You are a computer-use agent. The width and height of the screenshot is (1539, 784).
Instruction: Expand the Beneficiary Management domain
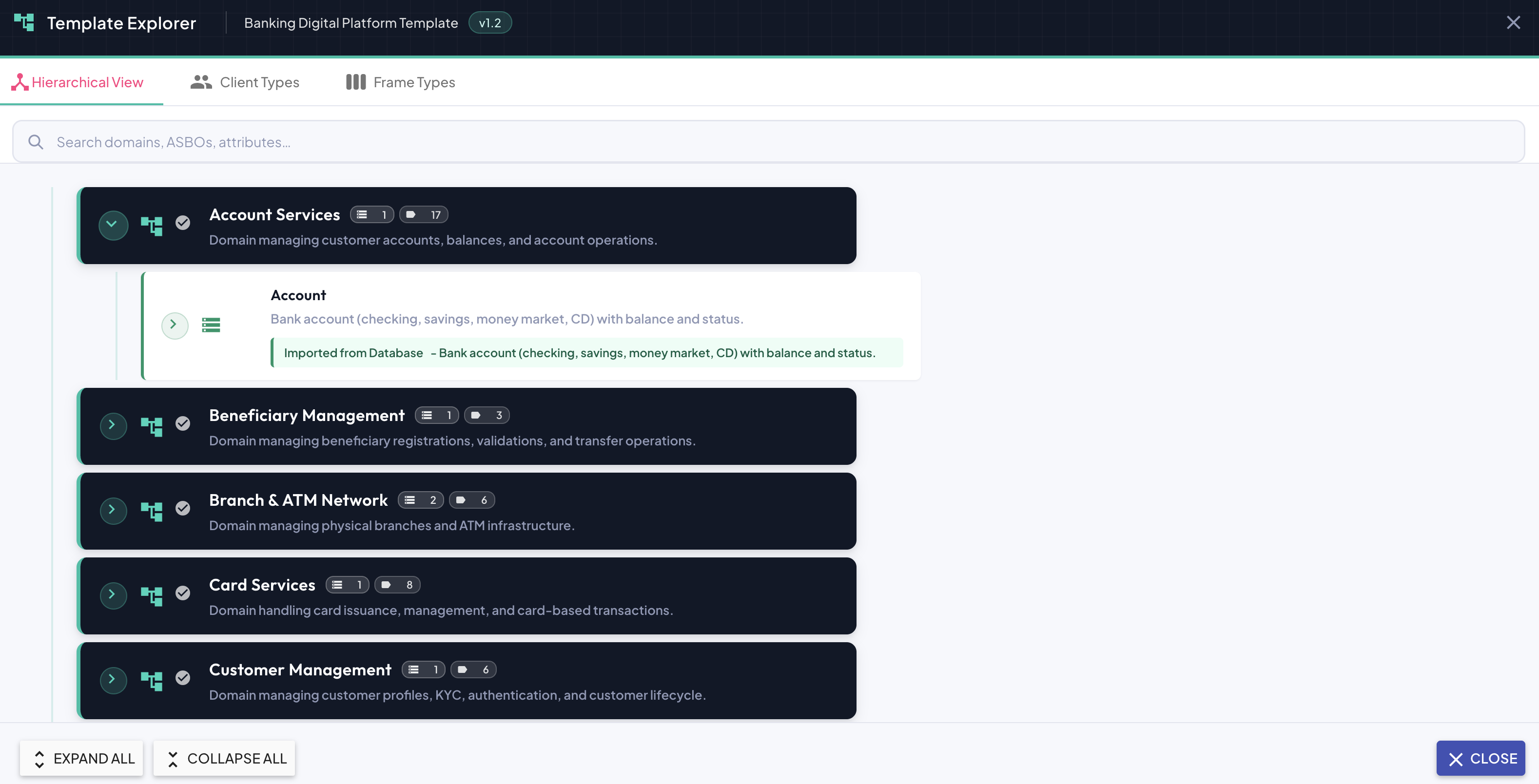point(113,426)
